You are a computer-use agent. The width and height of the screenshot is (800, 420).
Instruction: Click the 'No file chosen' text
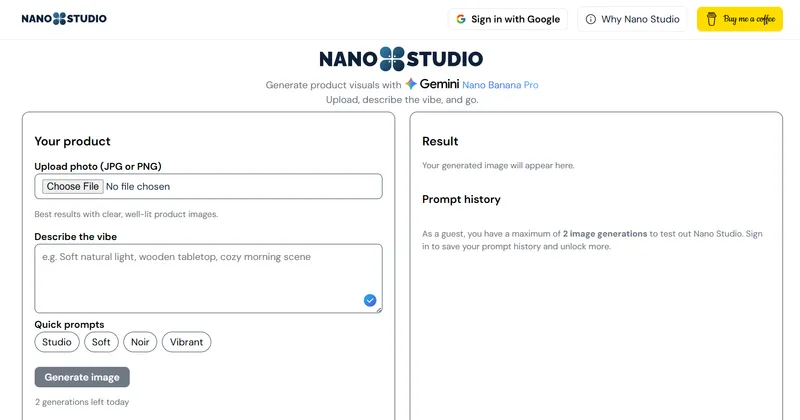tap(138, 186)
